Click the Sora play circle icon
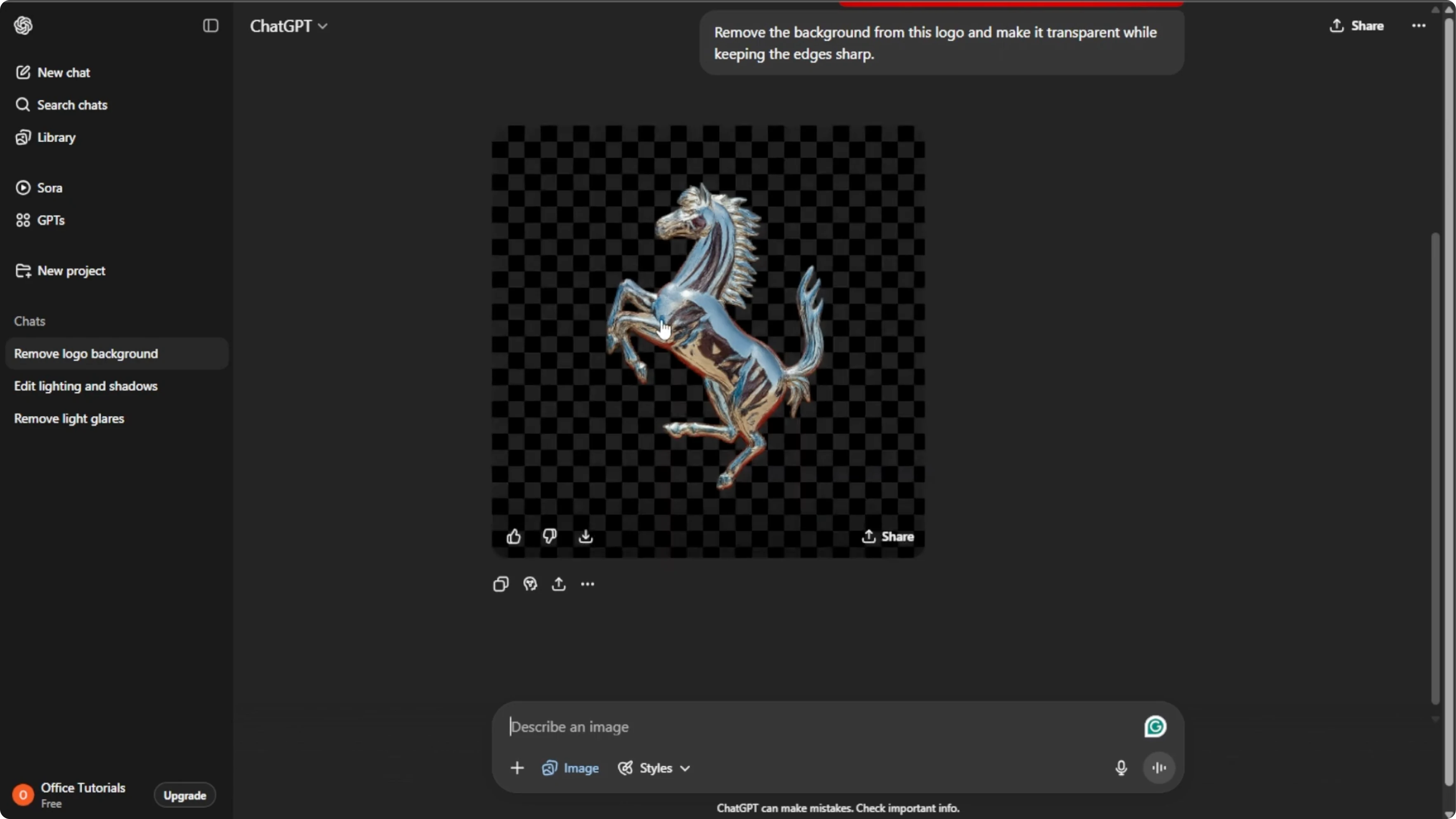The width and height of the screenshot is (1456, 819). pyautogui.click(x=23, y=188)
